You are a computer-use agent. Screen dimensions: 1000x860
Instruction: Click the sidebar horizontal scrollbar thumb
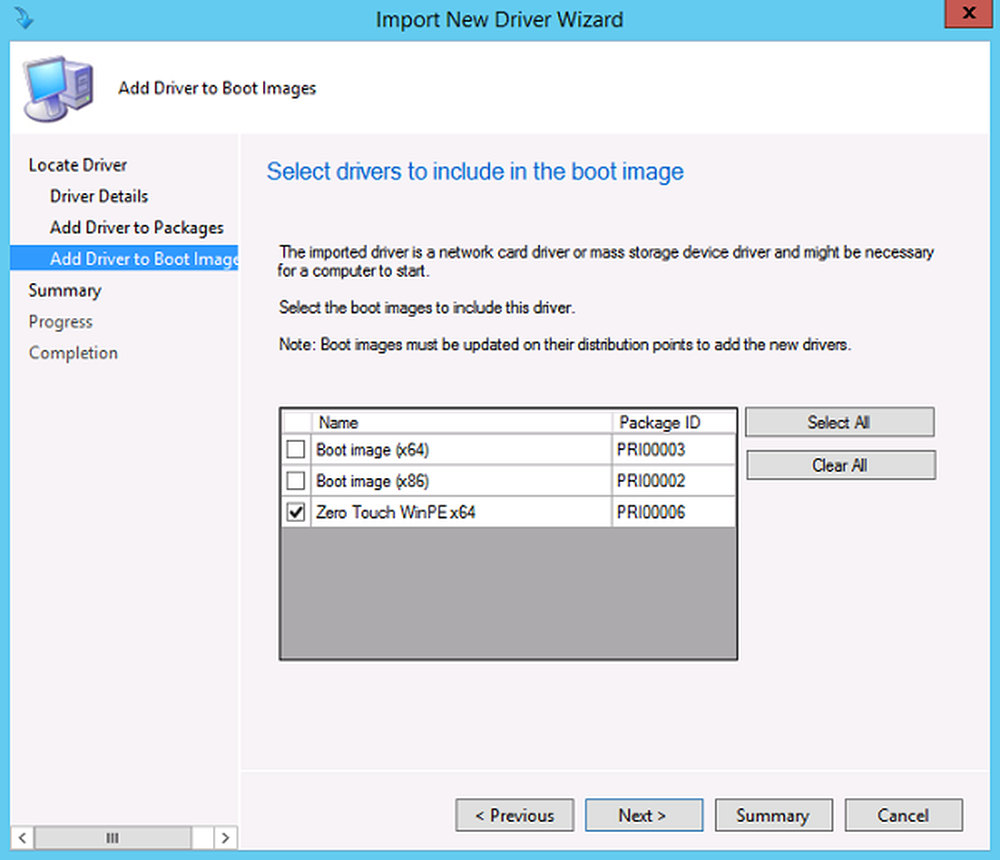point(113,836)
